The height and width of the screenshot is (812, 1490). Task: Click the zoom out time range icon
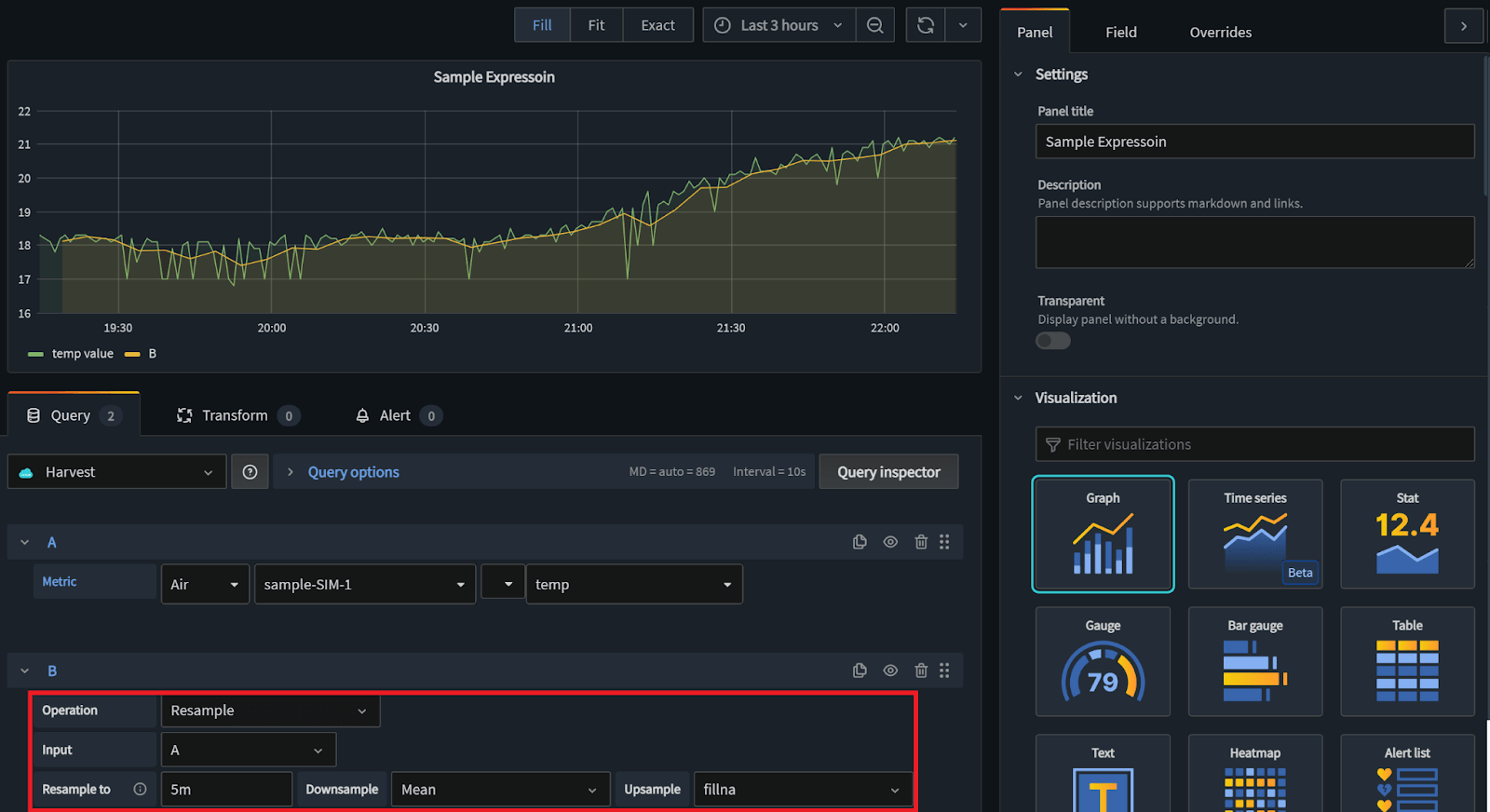(x=874, y=25)
